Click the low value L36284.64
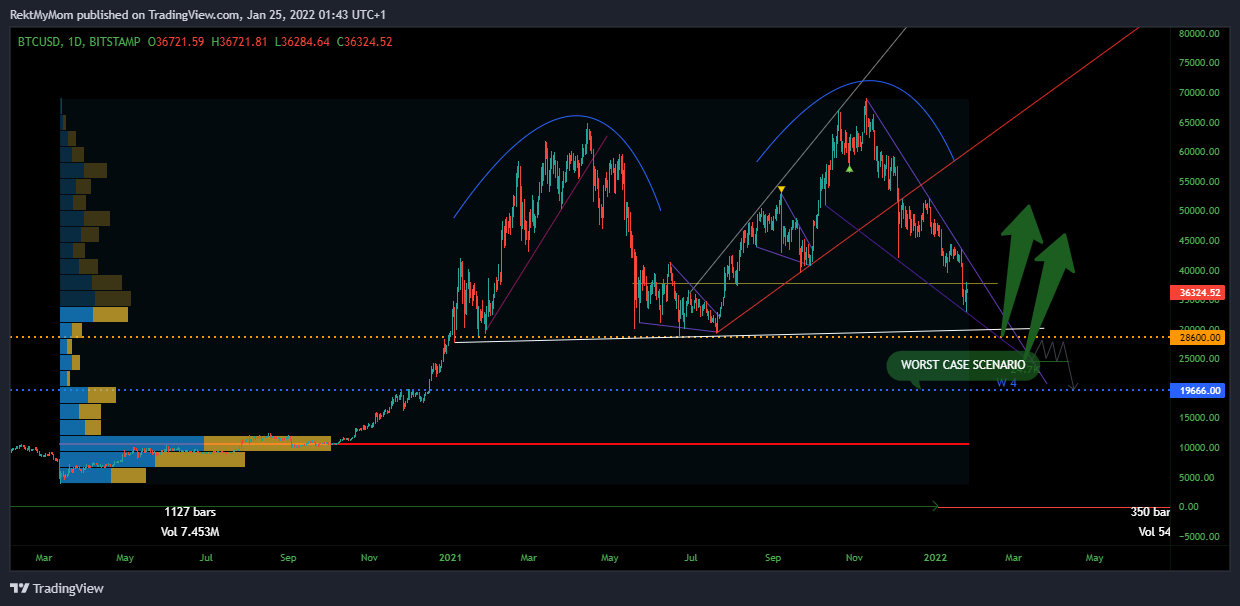Image resolution: width=1240 pixels, height=606 pixels. 302,41
